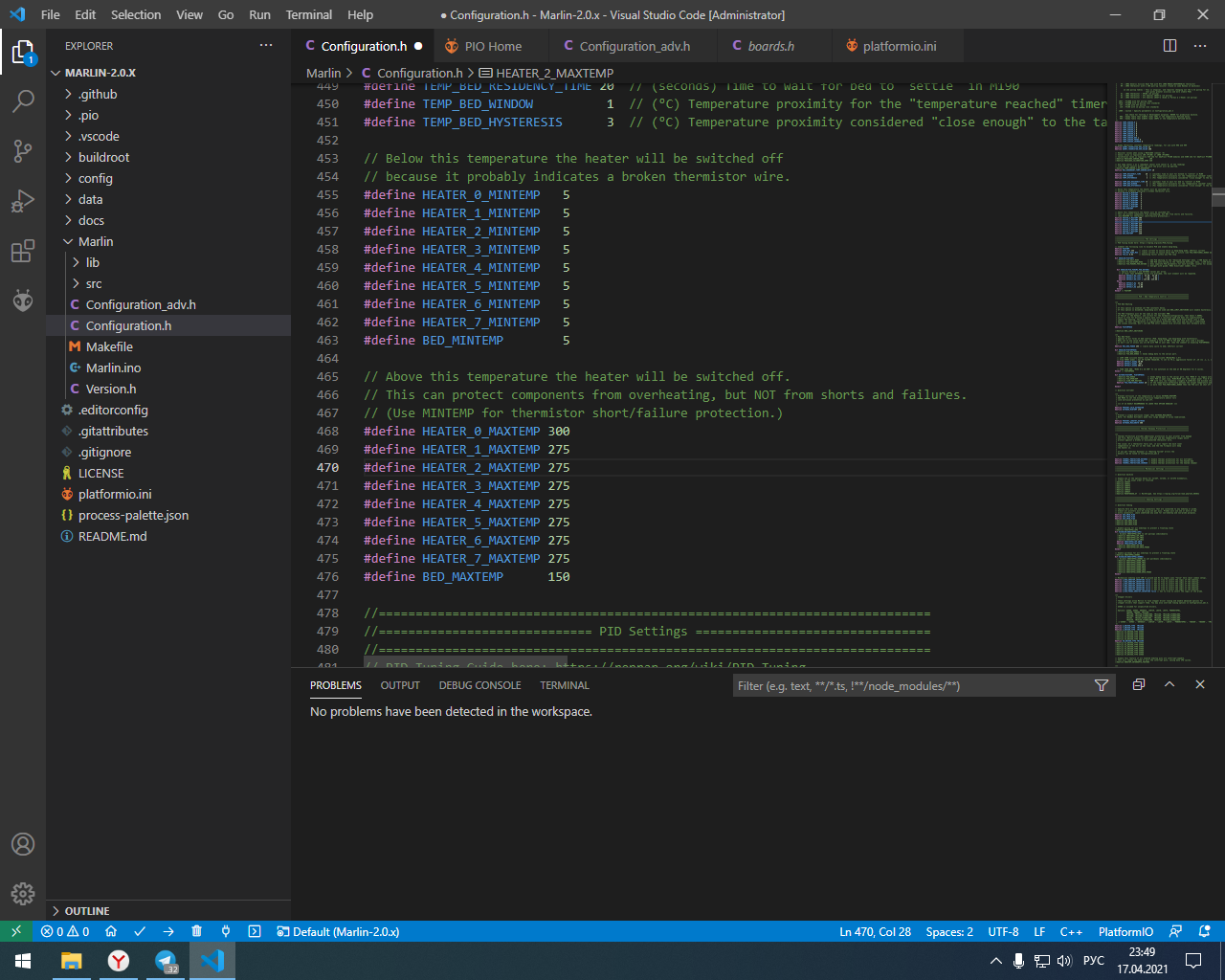The width and height of the screenshot is (1225, 980).
Task: Click PlatformIO Upload arrow in status bar
Action: (x=168, y=931)
